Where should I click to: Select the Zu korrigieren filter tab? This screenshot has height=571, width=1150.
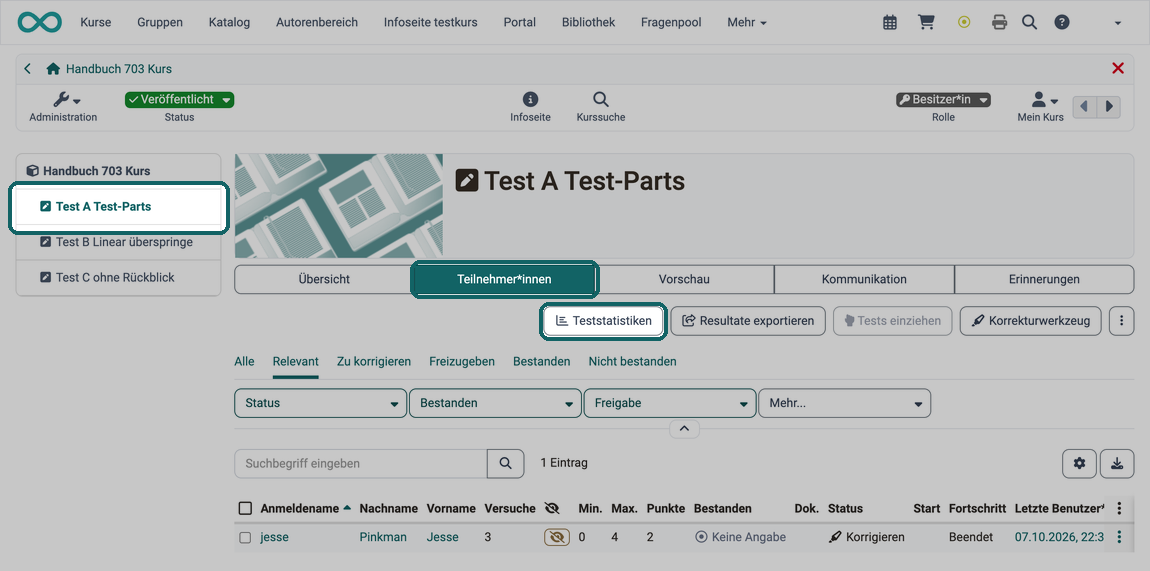point(374,361)
